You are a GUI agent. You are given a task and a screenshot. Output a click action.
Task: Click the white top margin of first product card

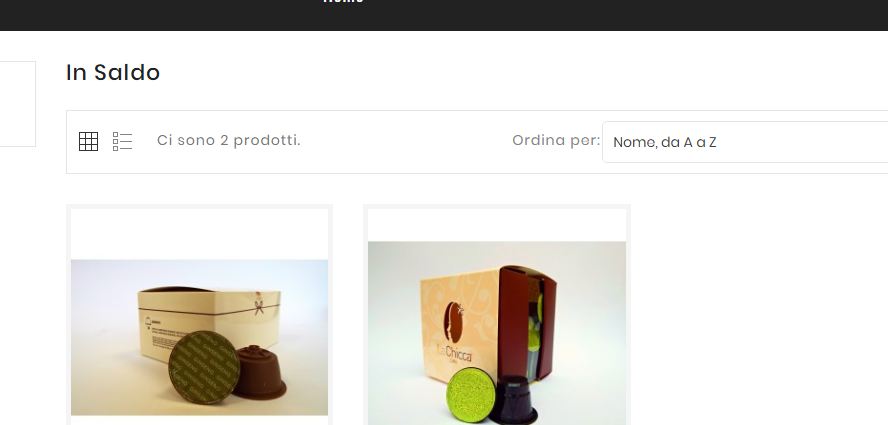[199, 234]
